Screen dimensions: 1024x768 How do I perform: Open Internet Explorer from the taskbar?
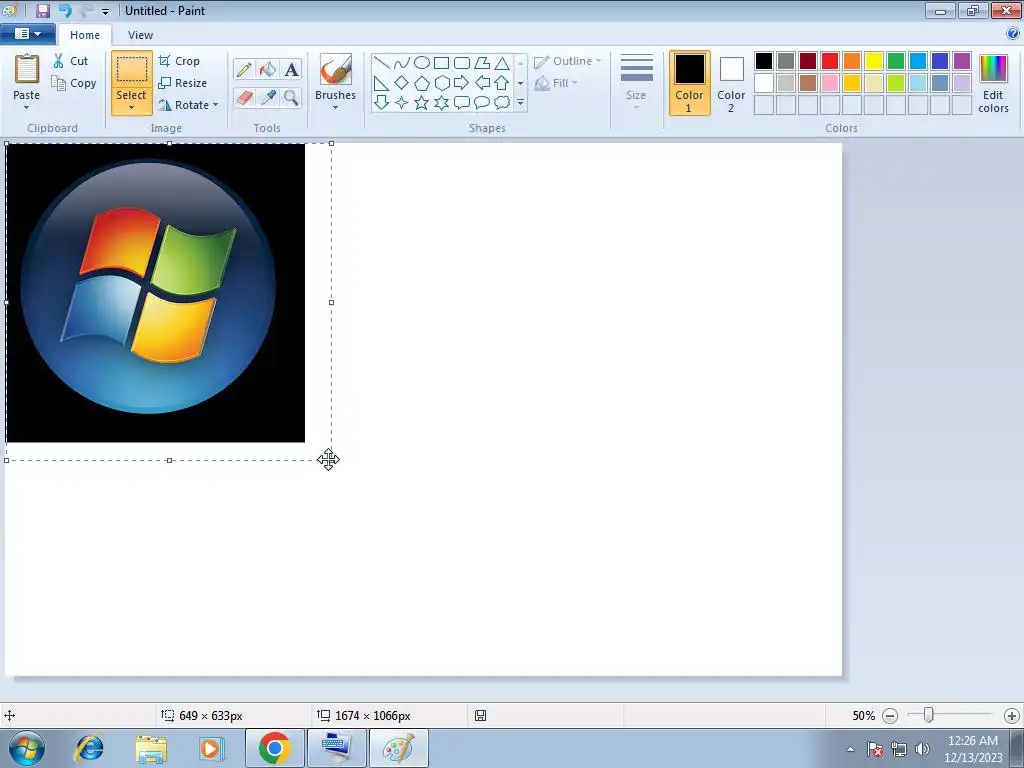point(89,748)
